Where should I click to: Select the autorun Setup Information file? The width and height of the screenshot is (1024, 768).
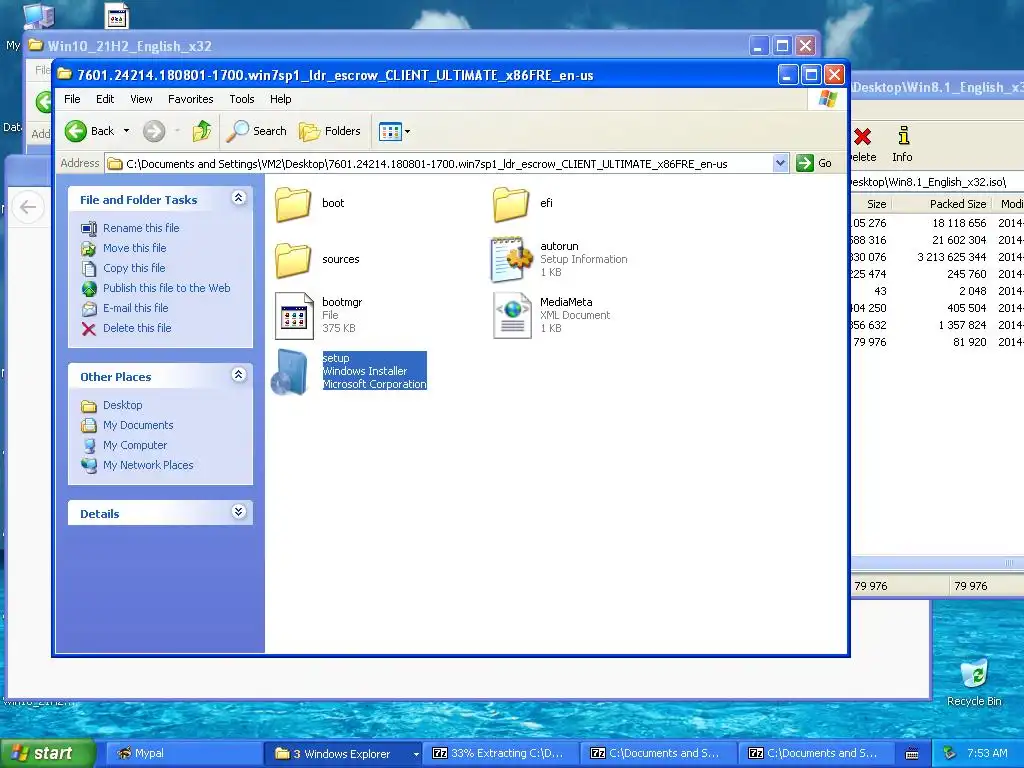511,259
